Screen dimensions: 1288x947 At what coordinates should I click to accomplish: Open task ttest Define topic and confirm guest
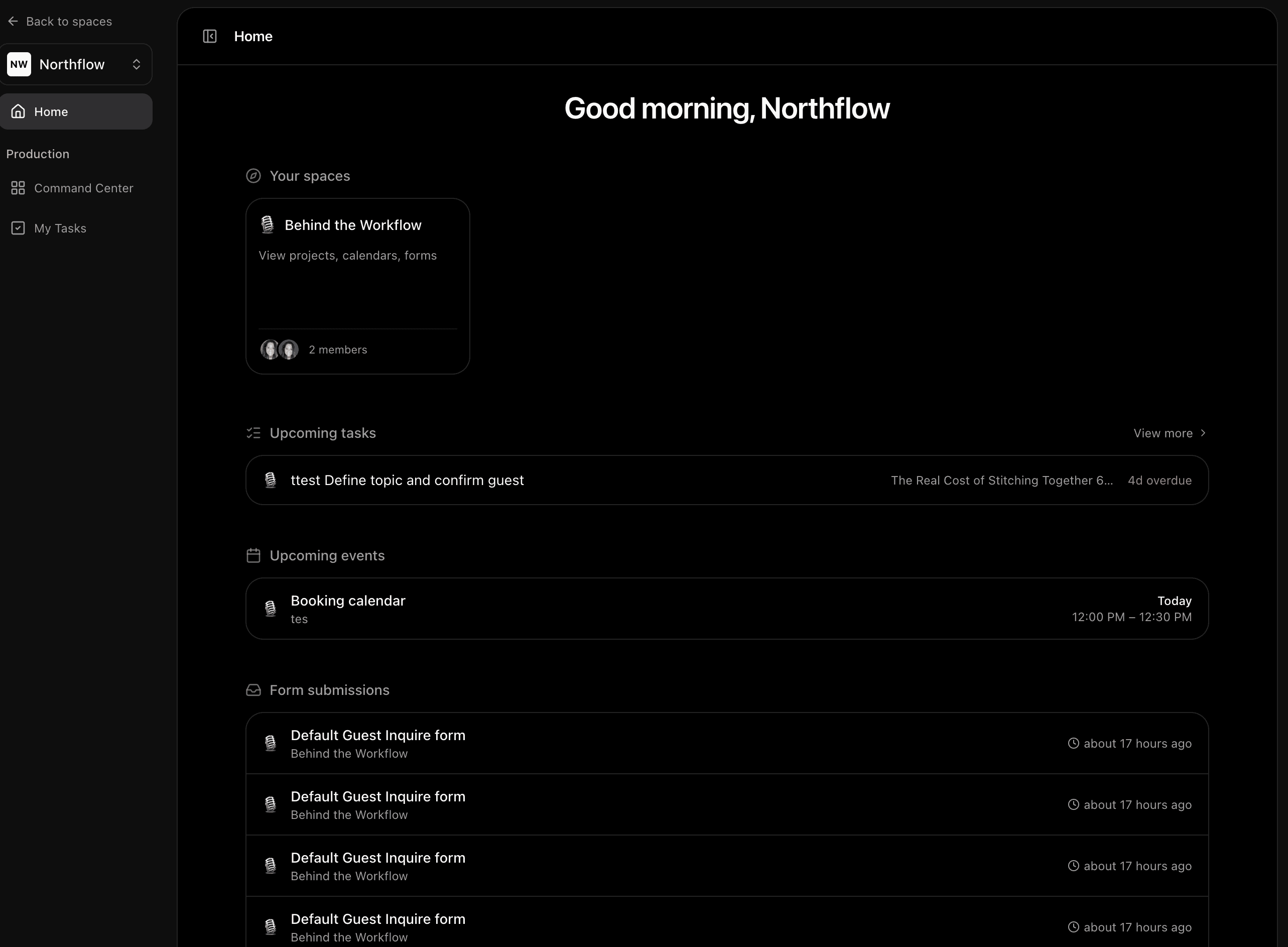(407, 481)
